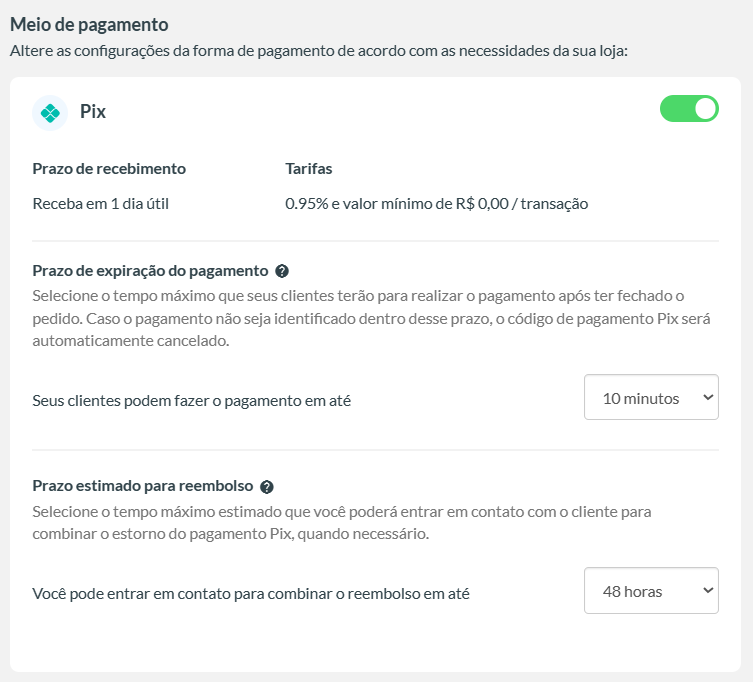The height and width of the screenshot is (682, 753).
Task: Click the Seus clientes podem fazer o pagamento label
Action: [192, 401]
